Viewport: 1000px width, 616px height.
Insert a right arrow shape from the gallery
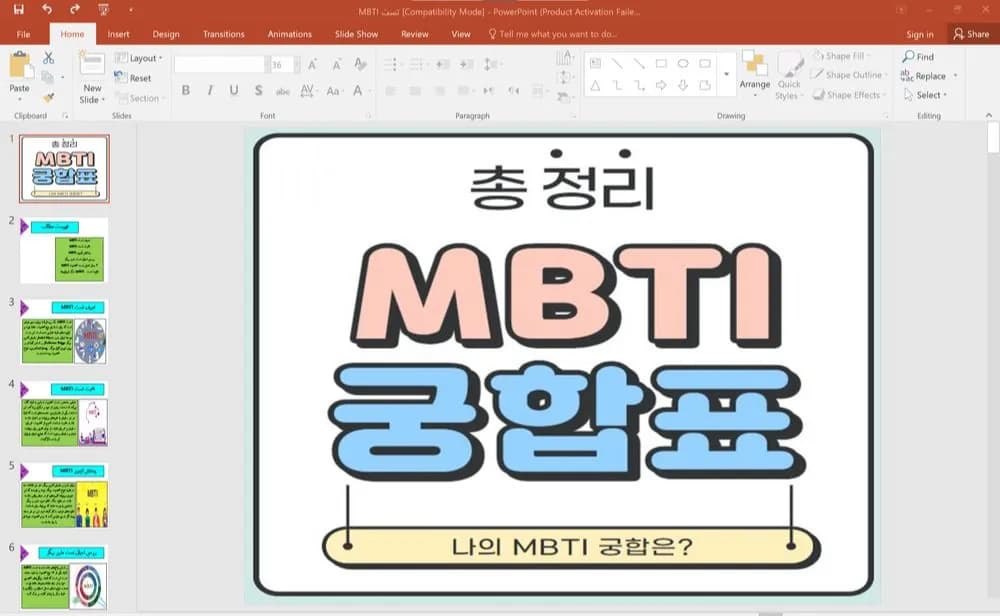pos(661,85)
